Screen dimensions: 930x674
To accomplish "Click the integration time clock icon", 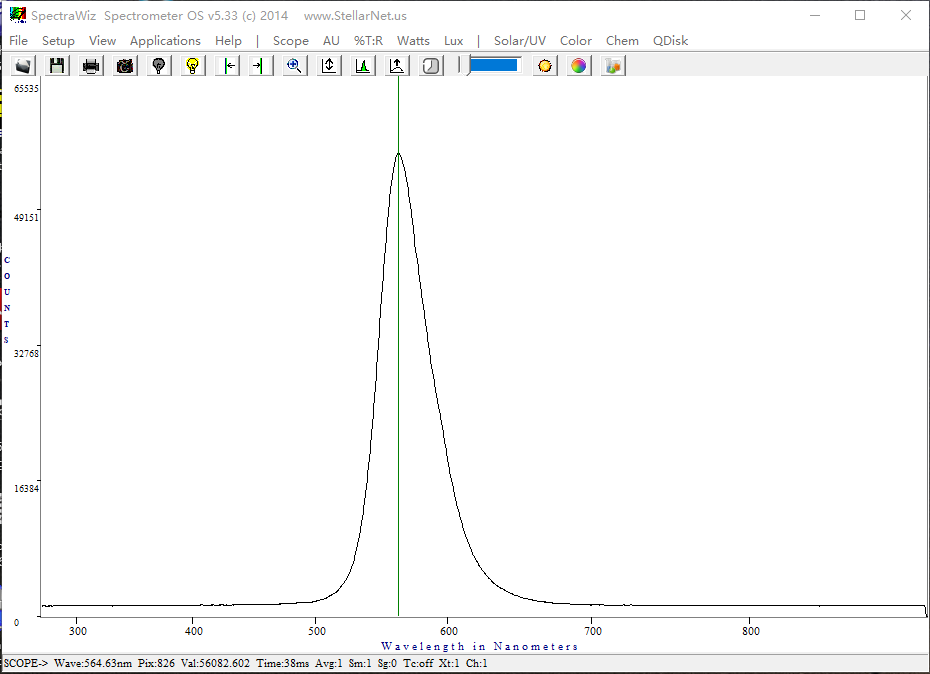I will click(432, 66).
